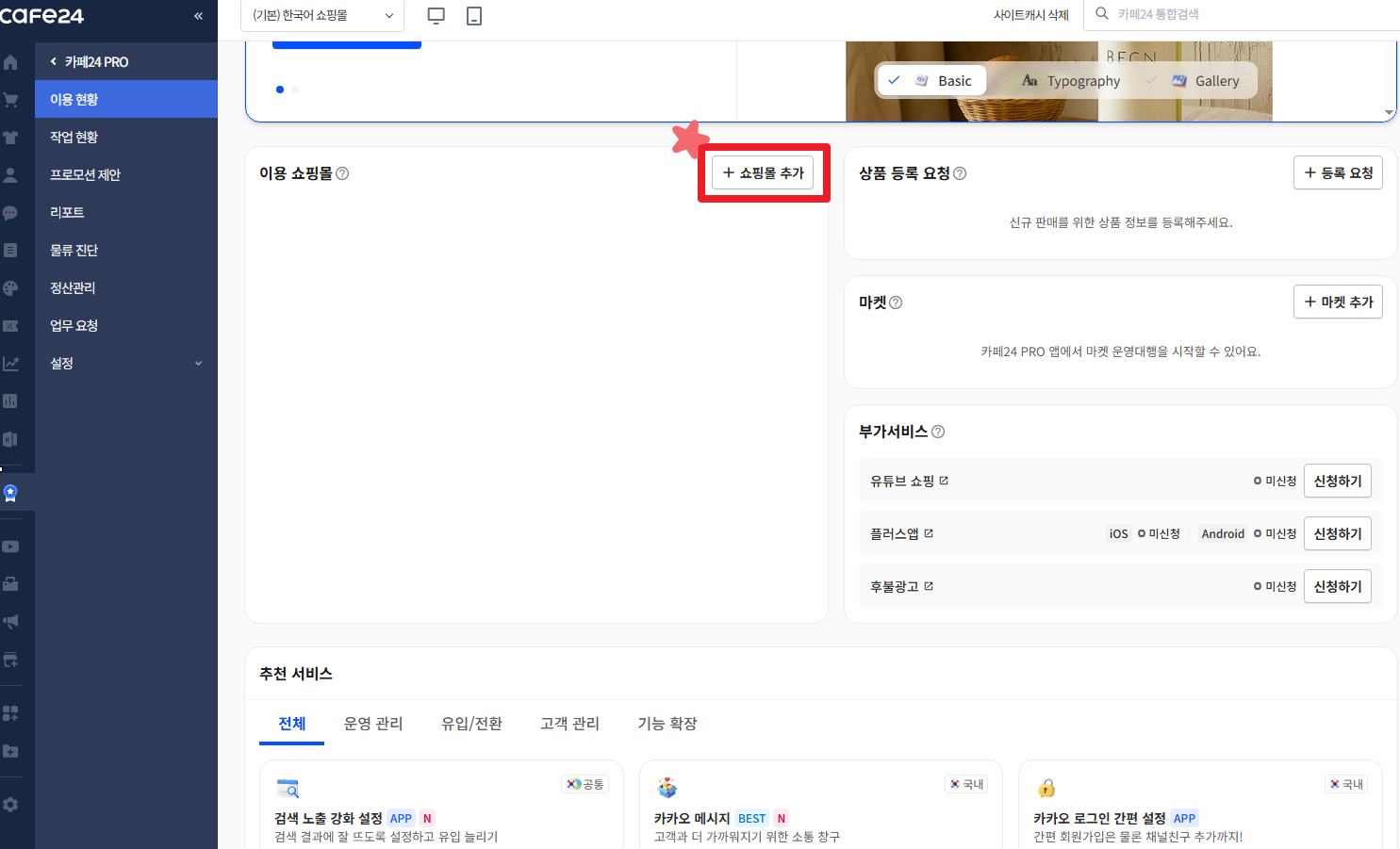Switch to the 기능 확장 tab
1400x849 pixels.
coord(667,724)
